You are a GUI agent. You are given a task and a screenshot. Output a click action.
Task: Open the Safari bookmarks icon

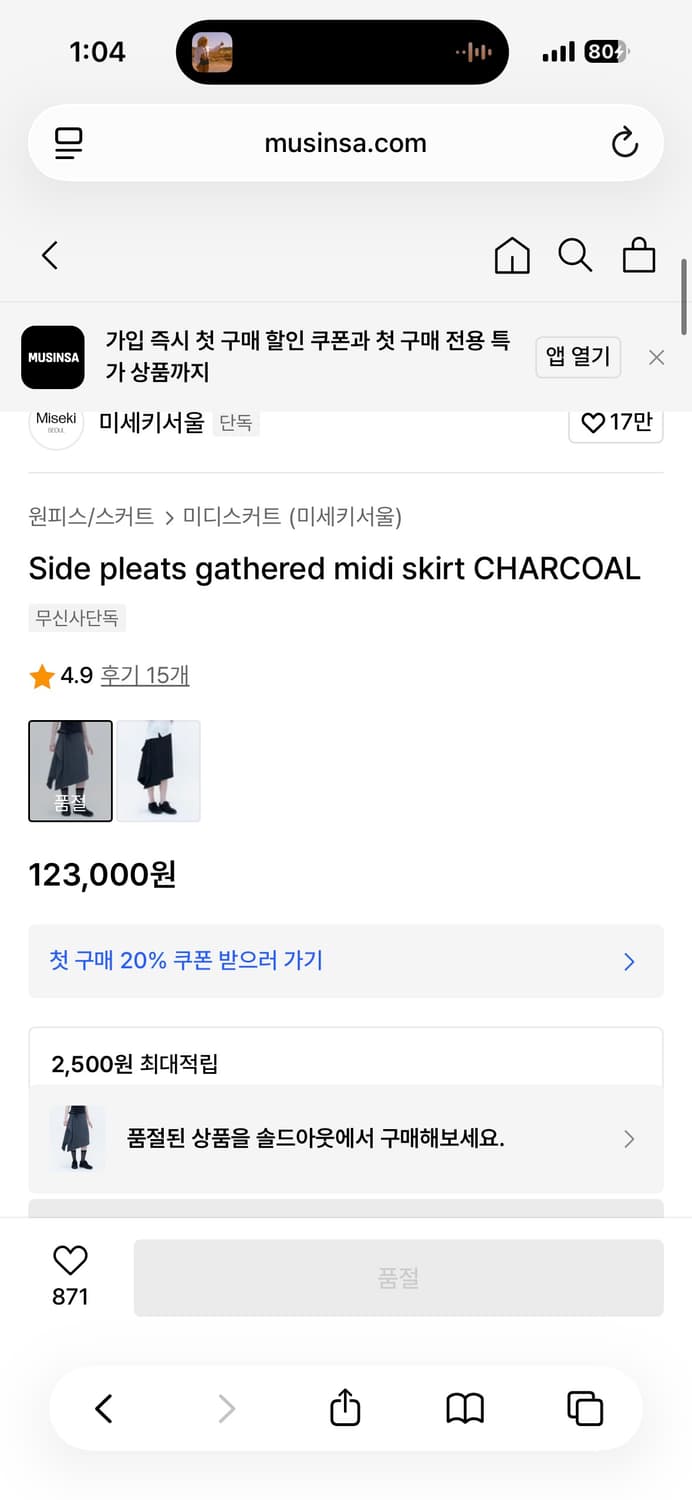464,1408
